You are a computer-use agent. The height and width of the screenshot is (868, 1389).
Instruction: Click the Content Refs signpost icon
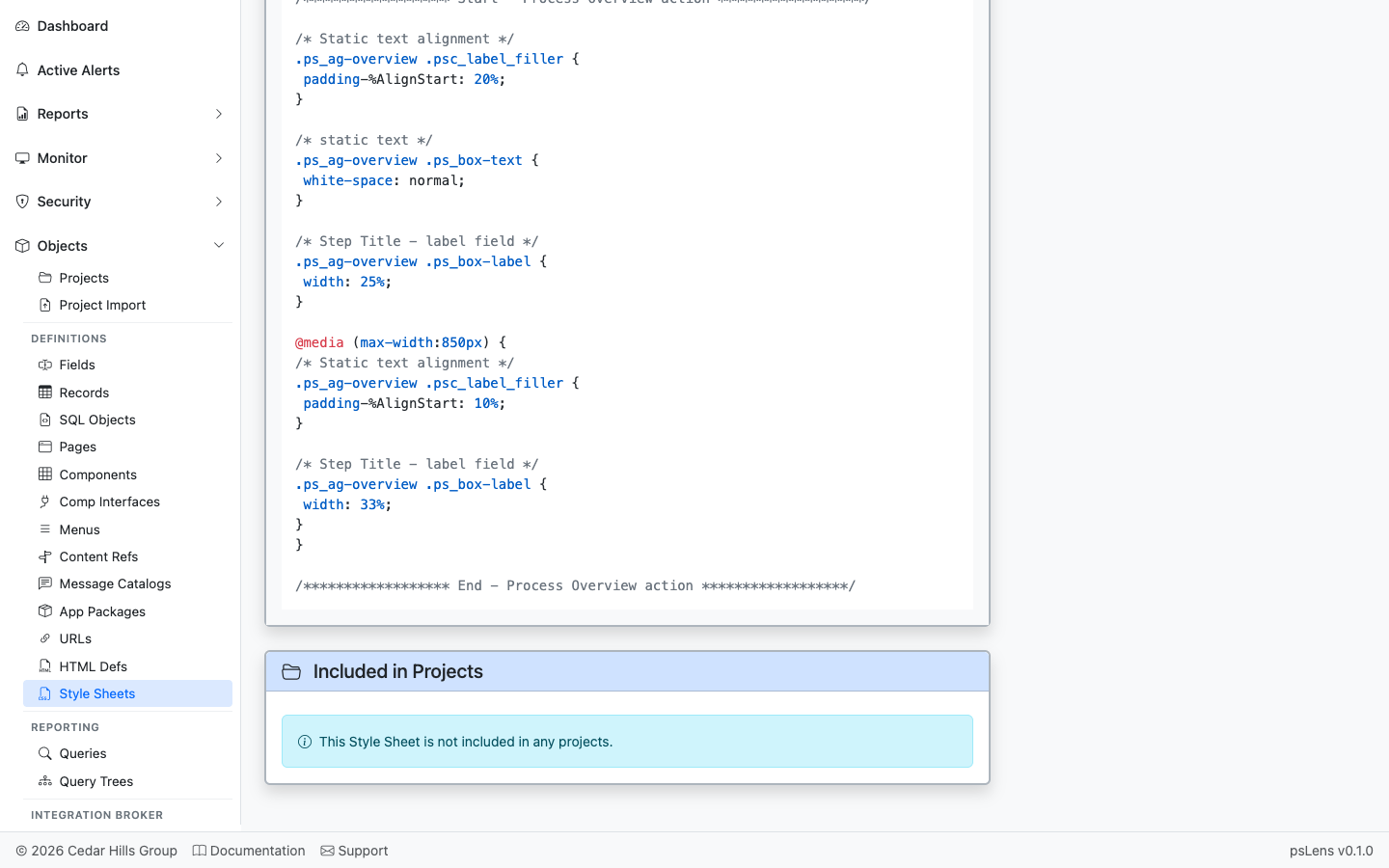click(x=45, y=556)
